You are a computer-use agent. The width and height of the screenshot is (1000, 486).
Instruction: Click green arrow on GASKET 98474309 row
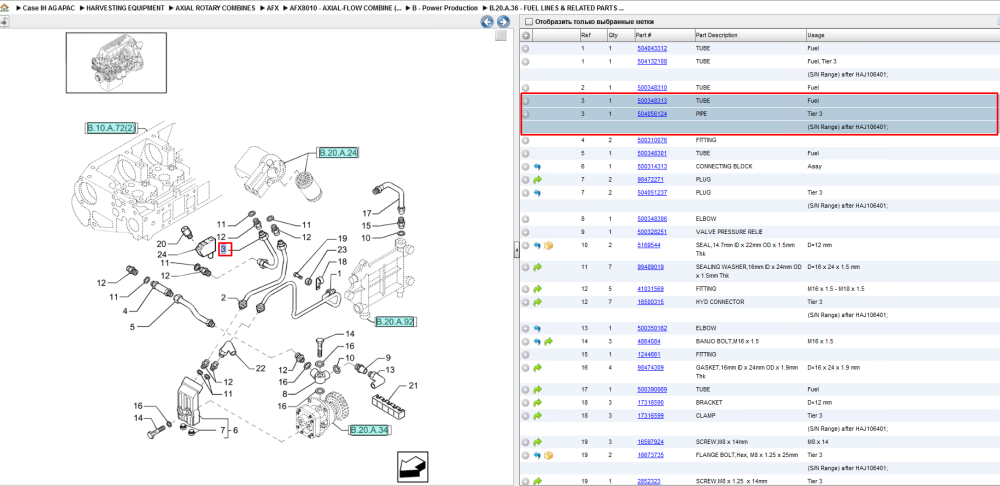coord(537,368)
